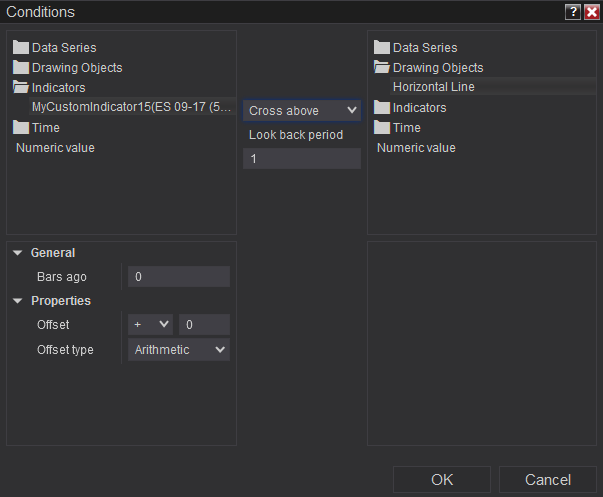The height and width of the screenshot is (497, 603).
Task: Click the left Data Series folder icon
Action: [21, 47]
